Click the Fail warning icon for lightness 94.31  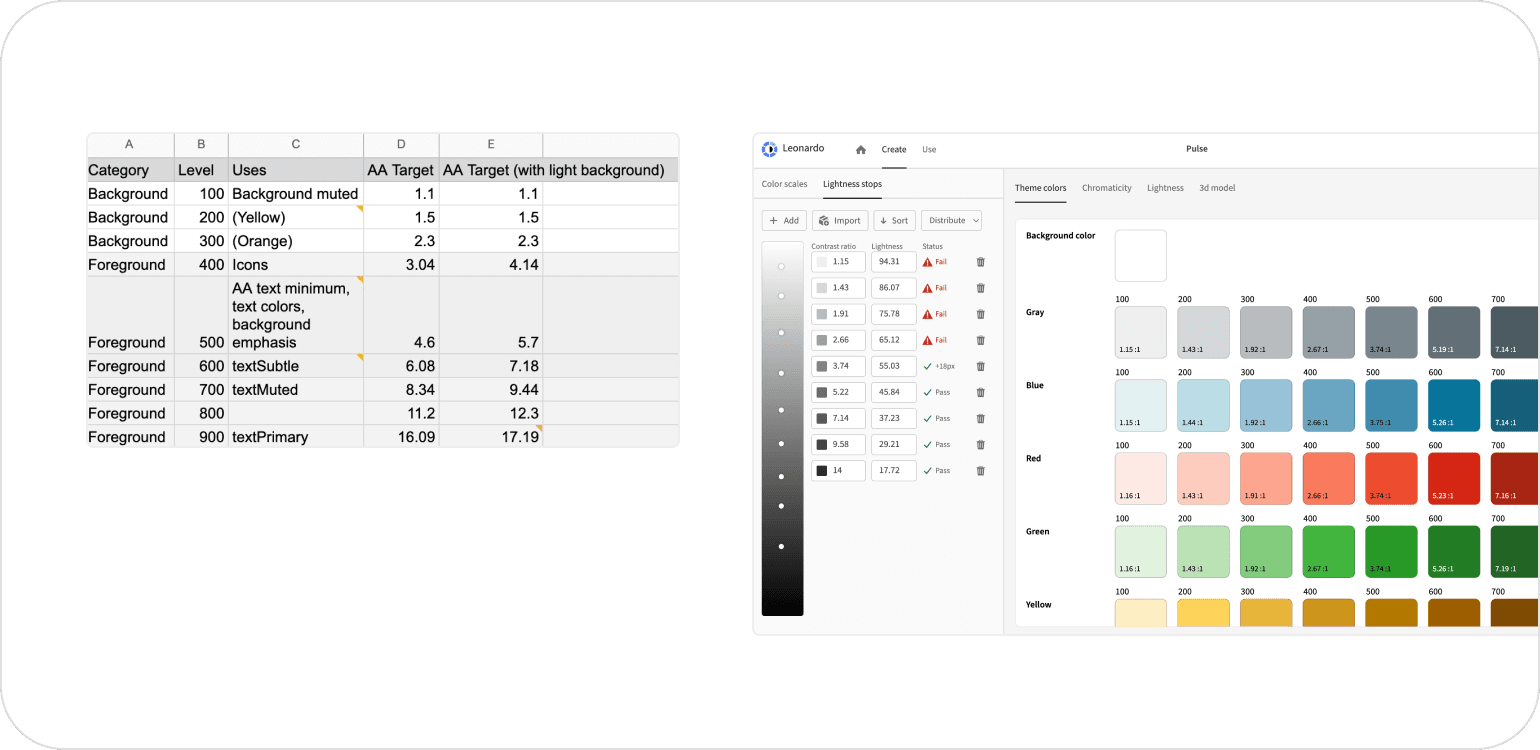pos(927,262)
